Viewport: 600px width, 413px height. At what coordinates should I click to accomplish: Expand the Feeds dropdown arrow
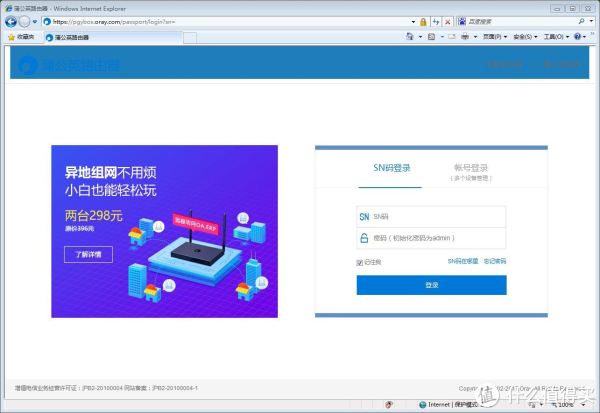coord(442,37)
